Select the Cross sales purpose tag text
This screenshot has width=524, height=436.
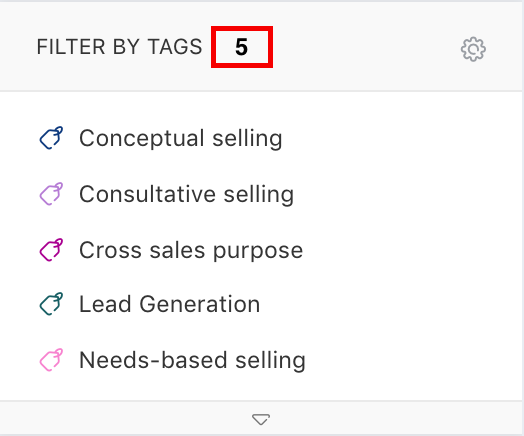(191, 250)
